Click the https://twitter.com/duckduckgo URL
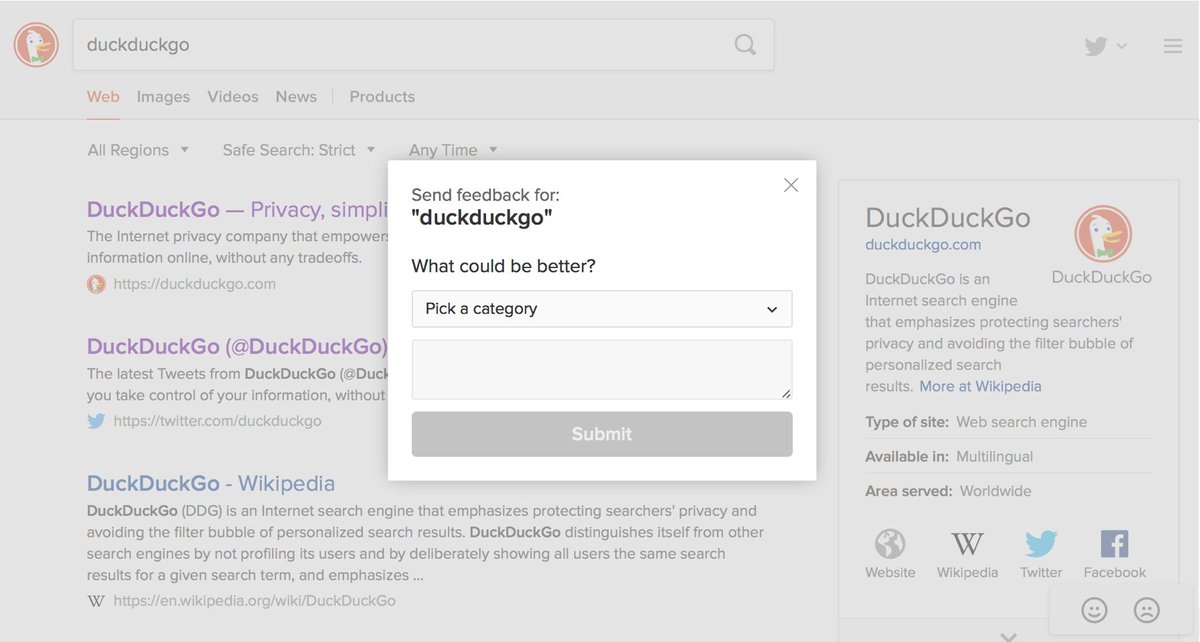Image resolution: width=1200 pixels, height=642 pixels. click(x=218, y=421)
